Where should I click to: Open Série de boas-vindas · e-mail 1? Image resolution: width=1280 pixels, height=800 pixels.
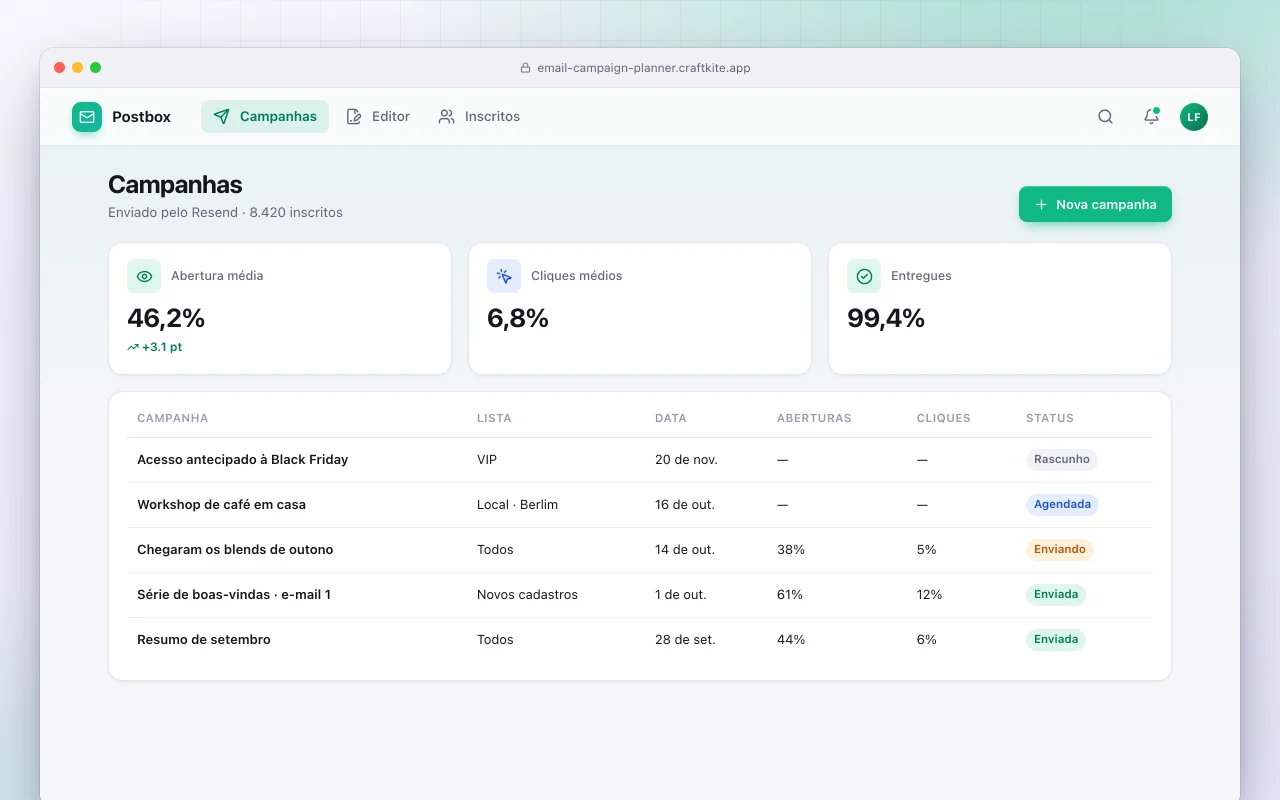point(234,595)
